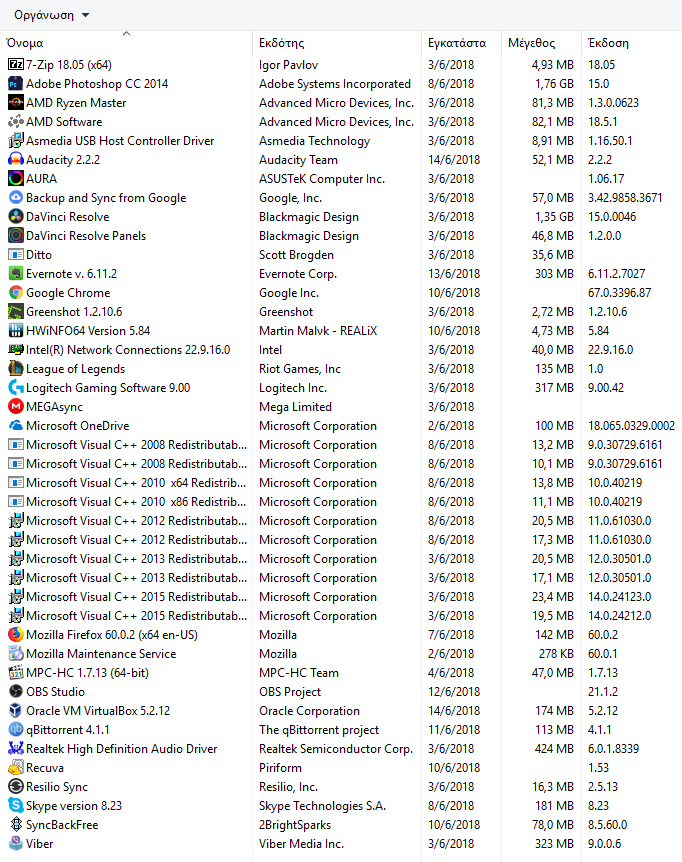Click the AURA rainbow ring icon
Screen dimensions: 682x862
(16, 179)
